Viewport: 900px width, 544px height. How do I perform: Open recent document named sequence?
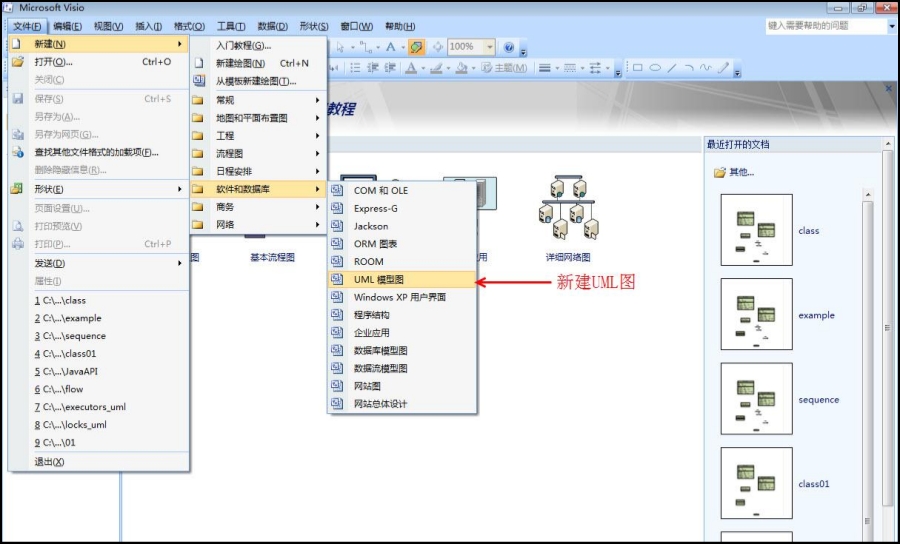click(x=818, y=399)
